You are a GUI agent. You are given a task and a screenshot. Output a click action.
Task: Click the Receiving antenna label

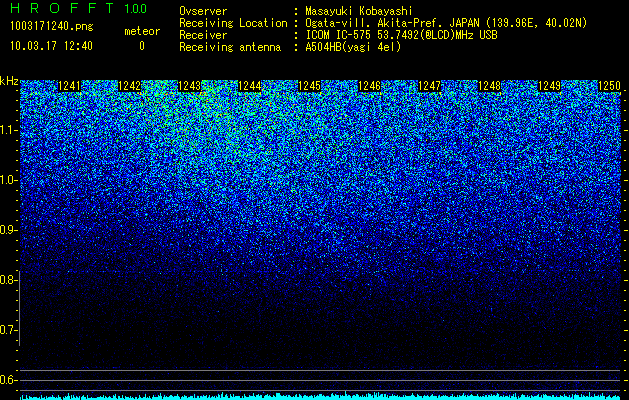(230, 47)
